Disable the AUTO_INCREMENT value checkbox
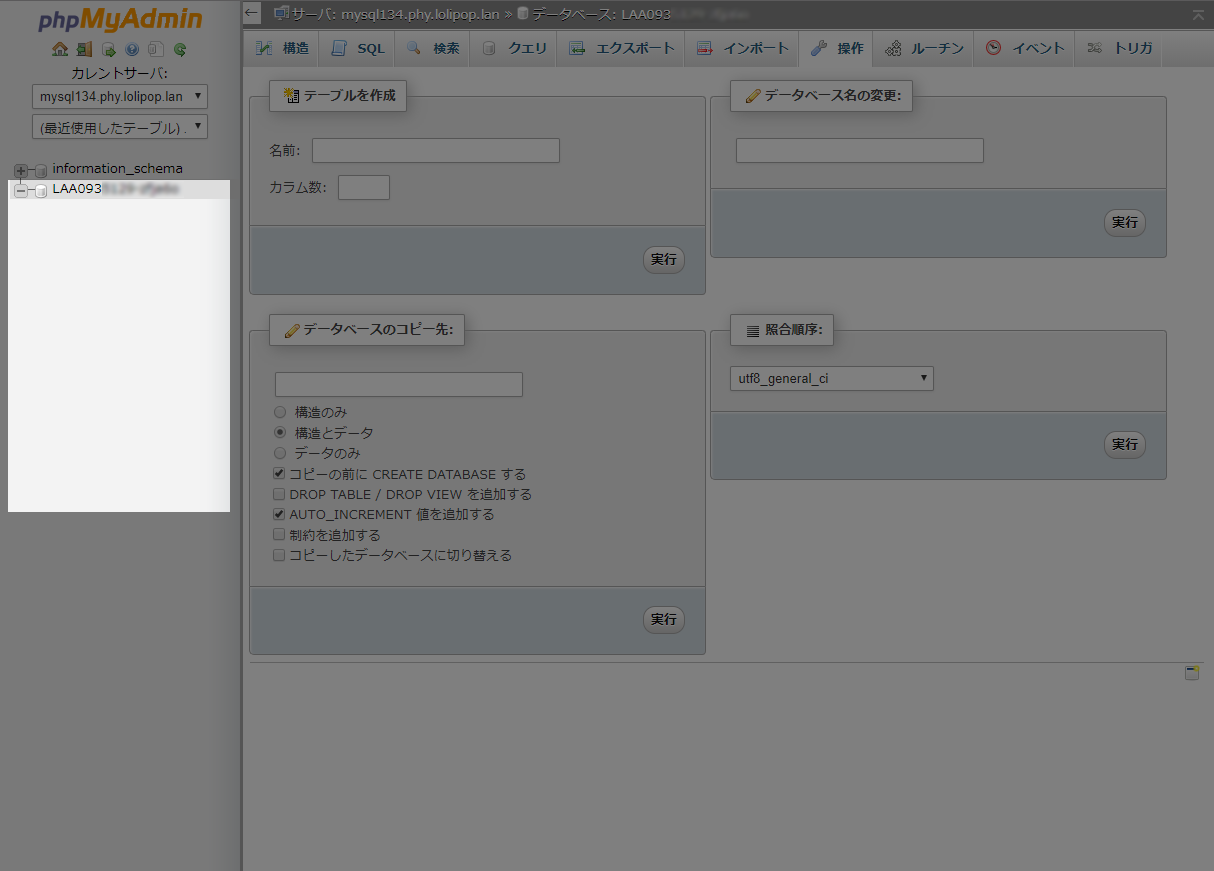The height and width of the screenshot is (871, 1214). [279, 514]
